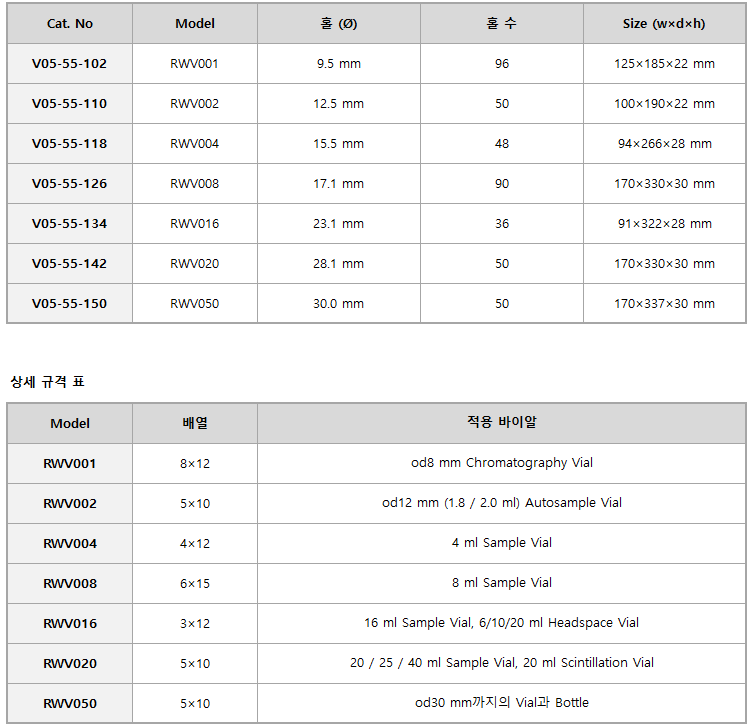This screenshot has width=751, height=727.
Task: Click the Cat. No column header
Action: click(70, 23)
